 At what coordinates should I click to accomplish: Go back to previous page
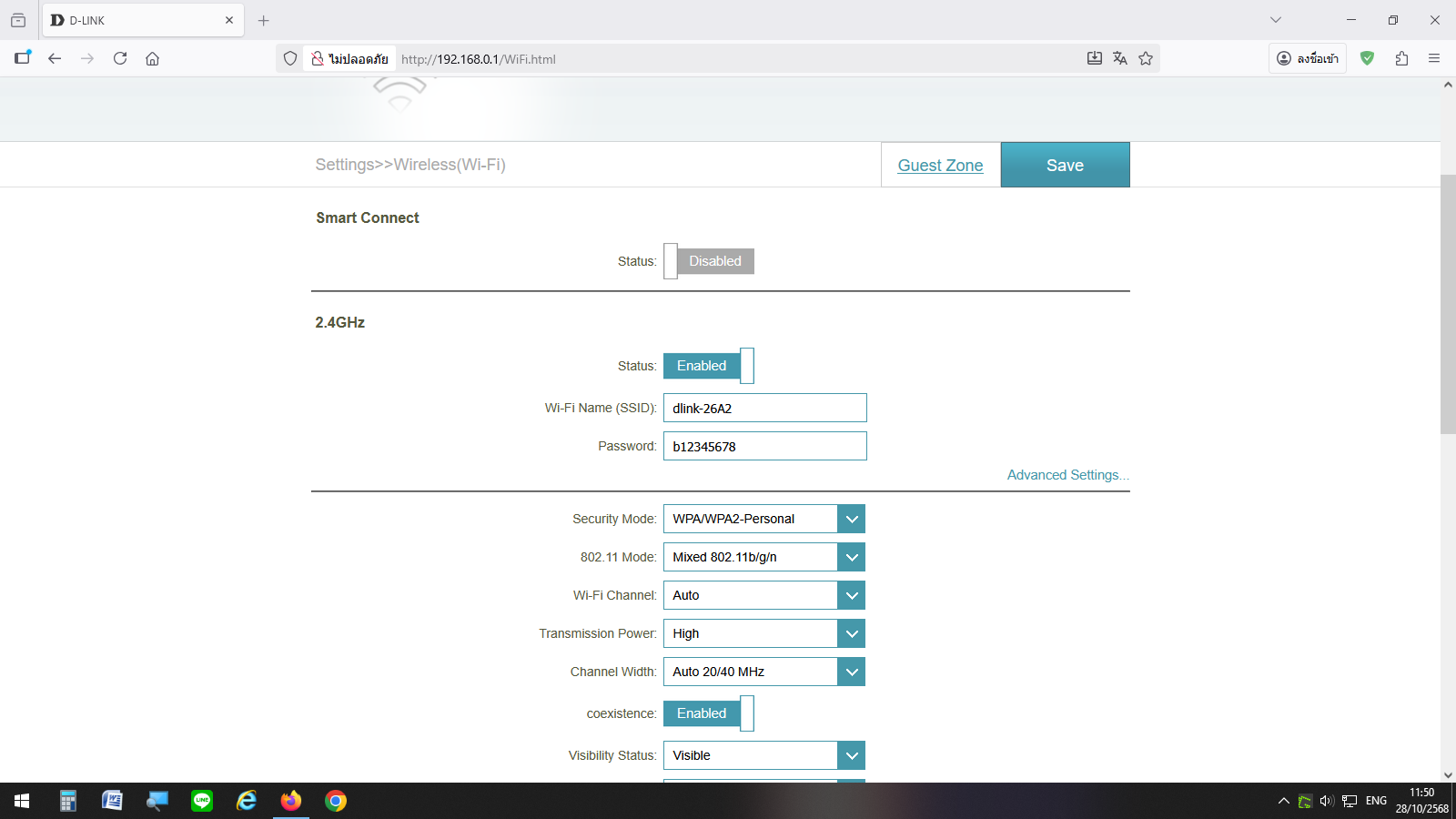point(55,58)
